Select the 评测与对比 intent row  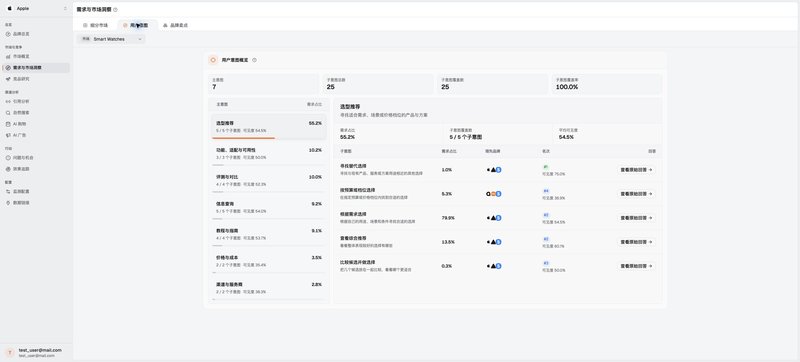point(268,181)
